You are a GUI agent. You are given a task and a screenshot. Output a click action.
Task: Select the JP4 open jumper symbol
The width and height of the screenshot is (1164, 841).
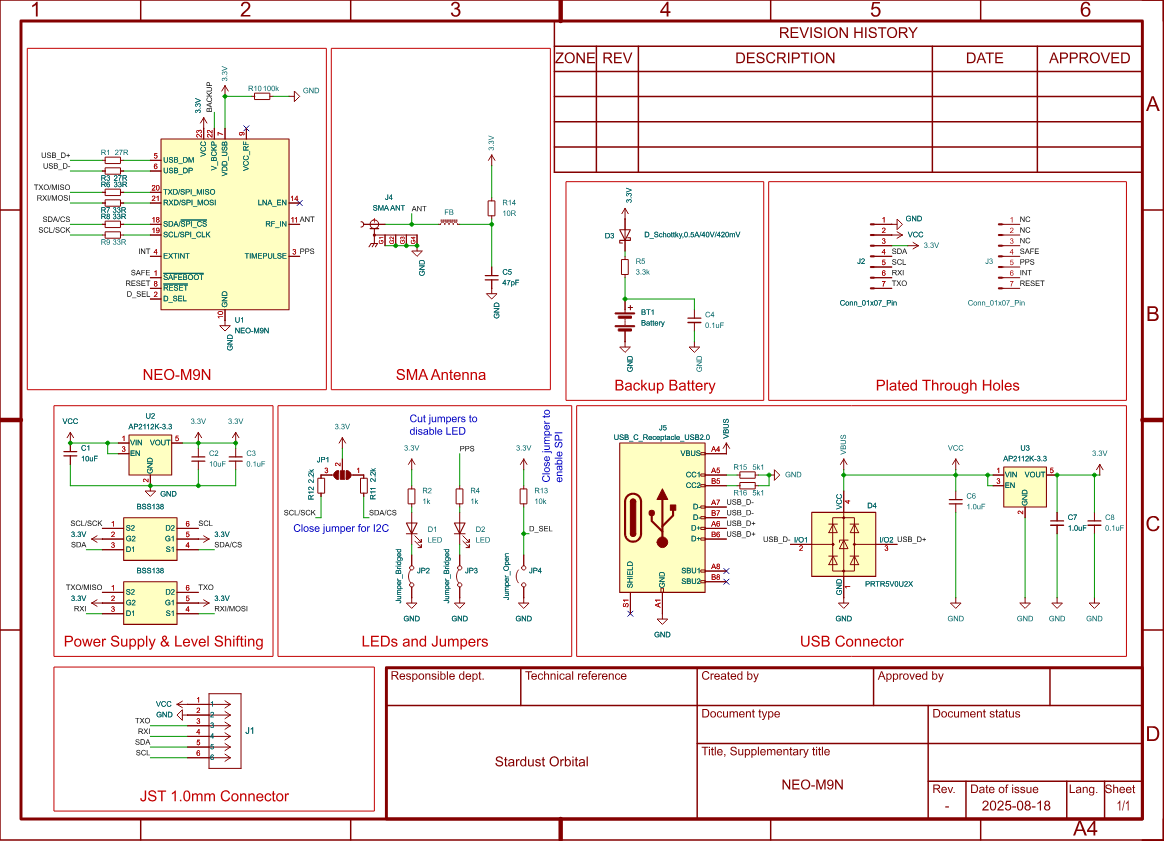click(x=523, y=573)
